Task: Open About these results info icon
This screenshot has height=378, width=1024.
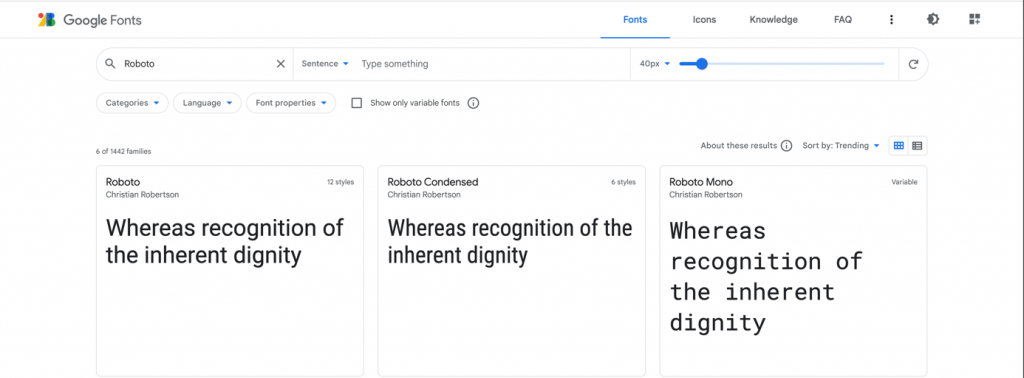Action: click(787, 146)
